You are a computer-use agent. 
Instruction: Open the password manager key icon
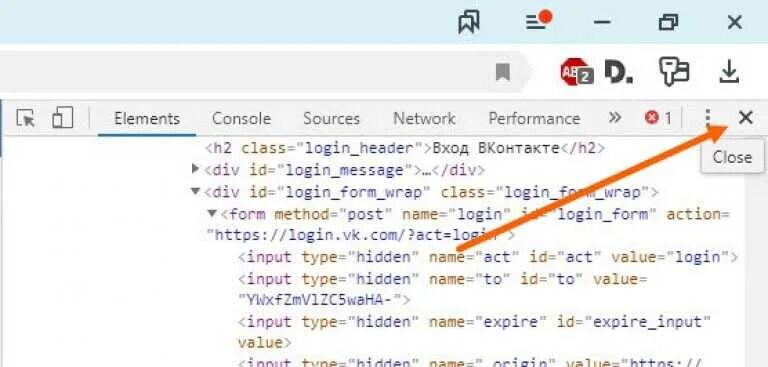[674, 72]
